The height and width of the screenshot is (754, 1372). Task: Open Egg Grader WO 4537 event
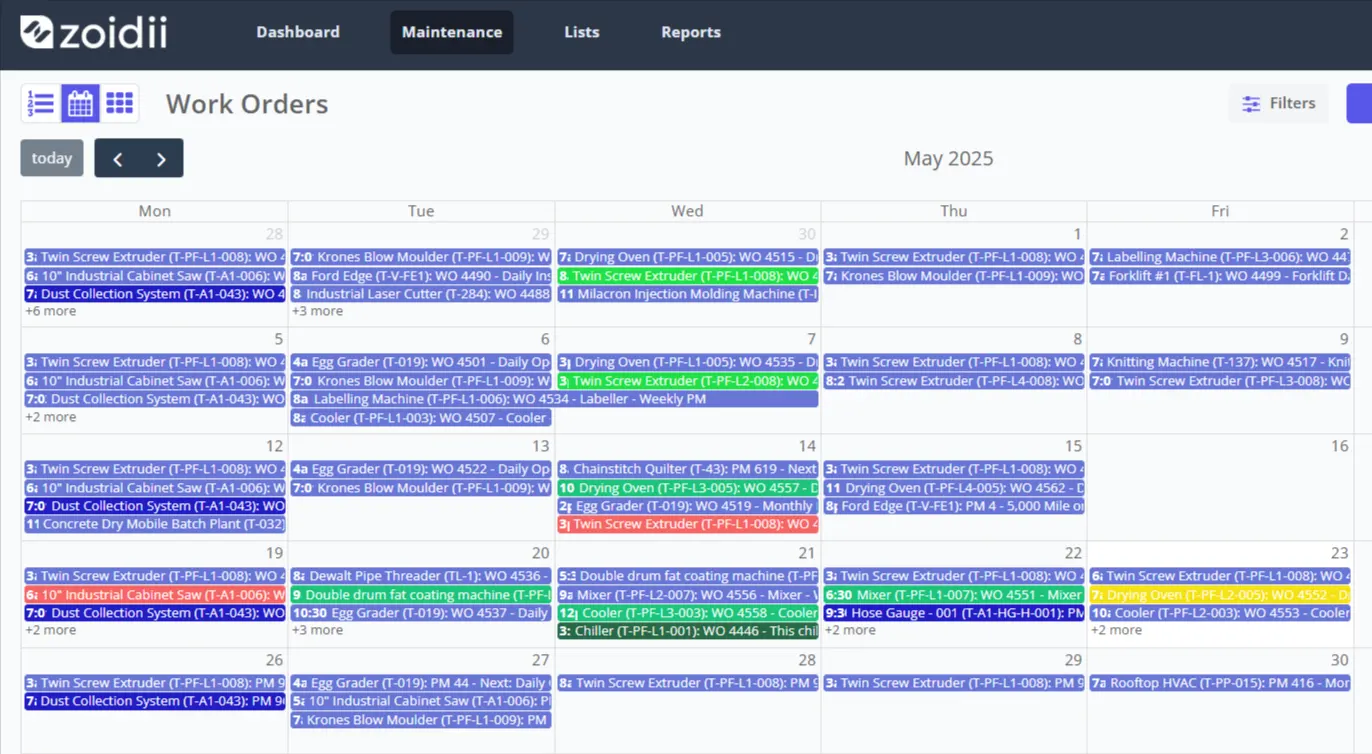(421, 613)
